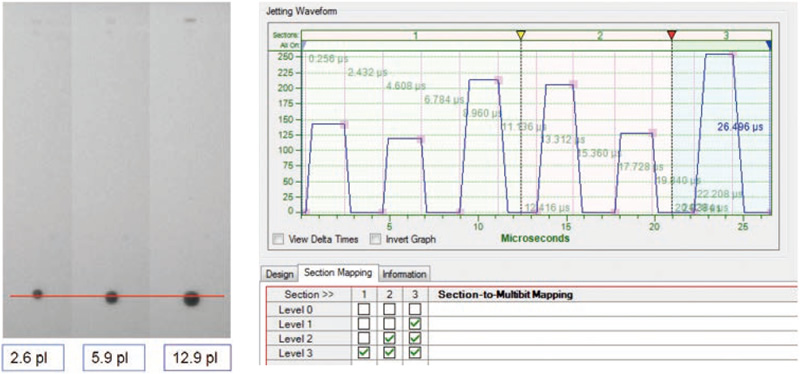
Task: Select the pink node at 2.432 µs
Action: pyautogui.click(x=344, y=124)
